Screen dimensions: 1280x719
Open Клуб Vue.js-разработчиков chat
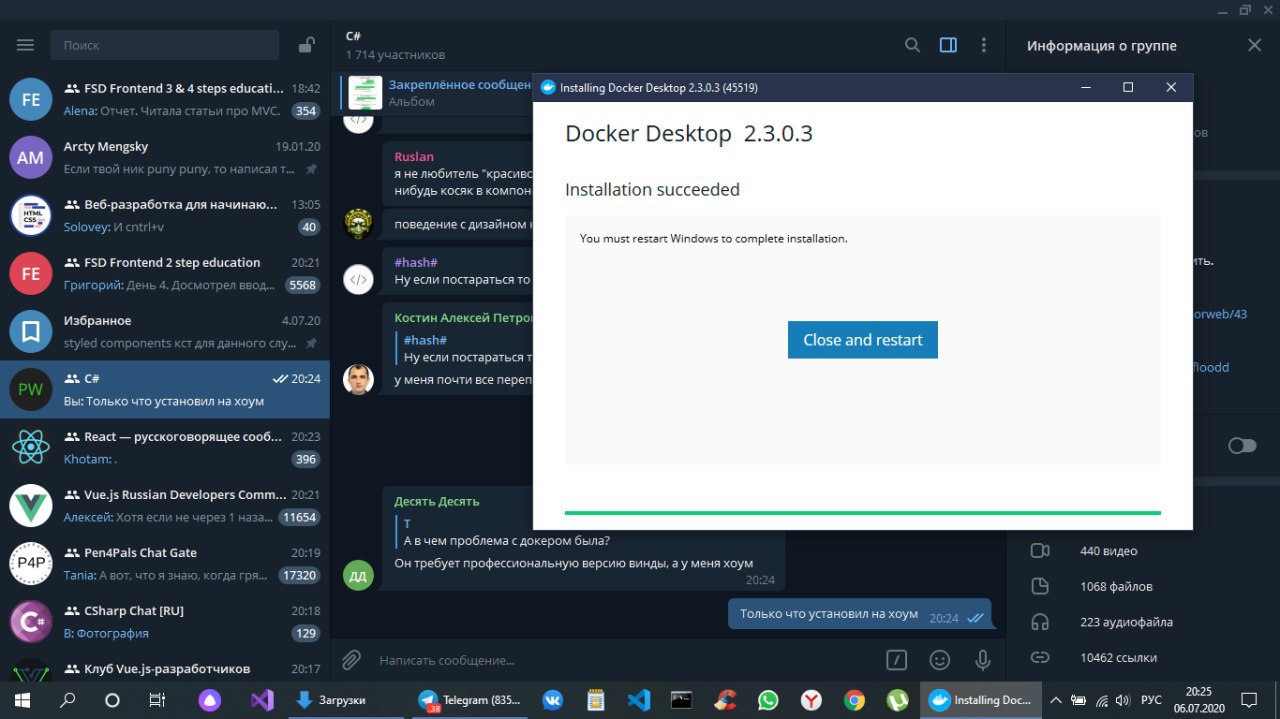(165, 666)
